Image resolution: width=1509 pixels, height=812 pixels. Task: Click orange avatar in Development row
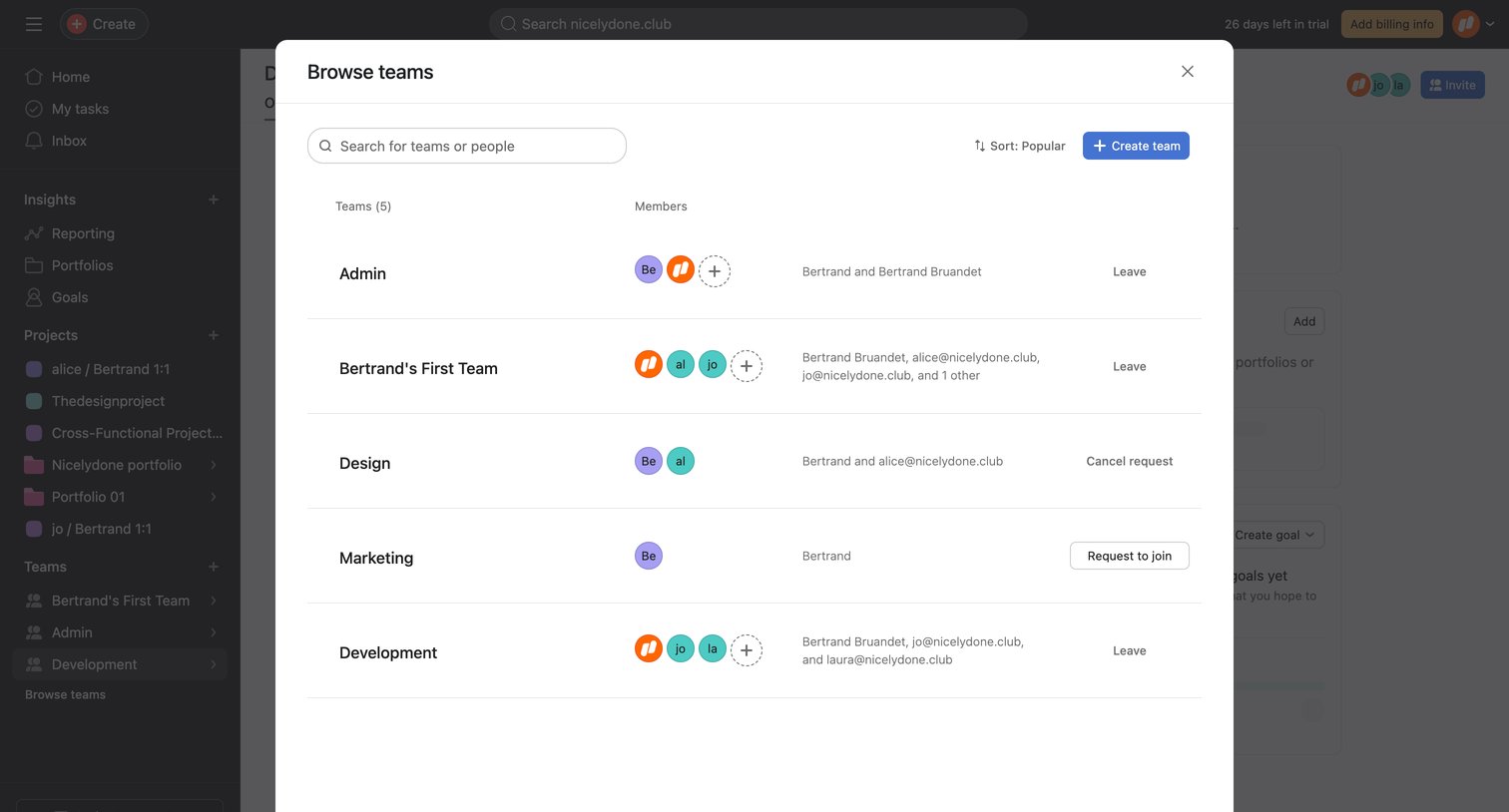(649, 648)
